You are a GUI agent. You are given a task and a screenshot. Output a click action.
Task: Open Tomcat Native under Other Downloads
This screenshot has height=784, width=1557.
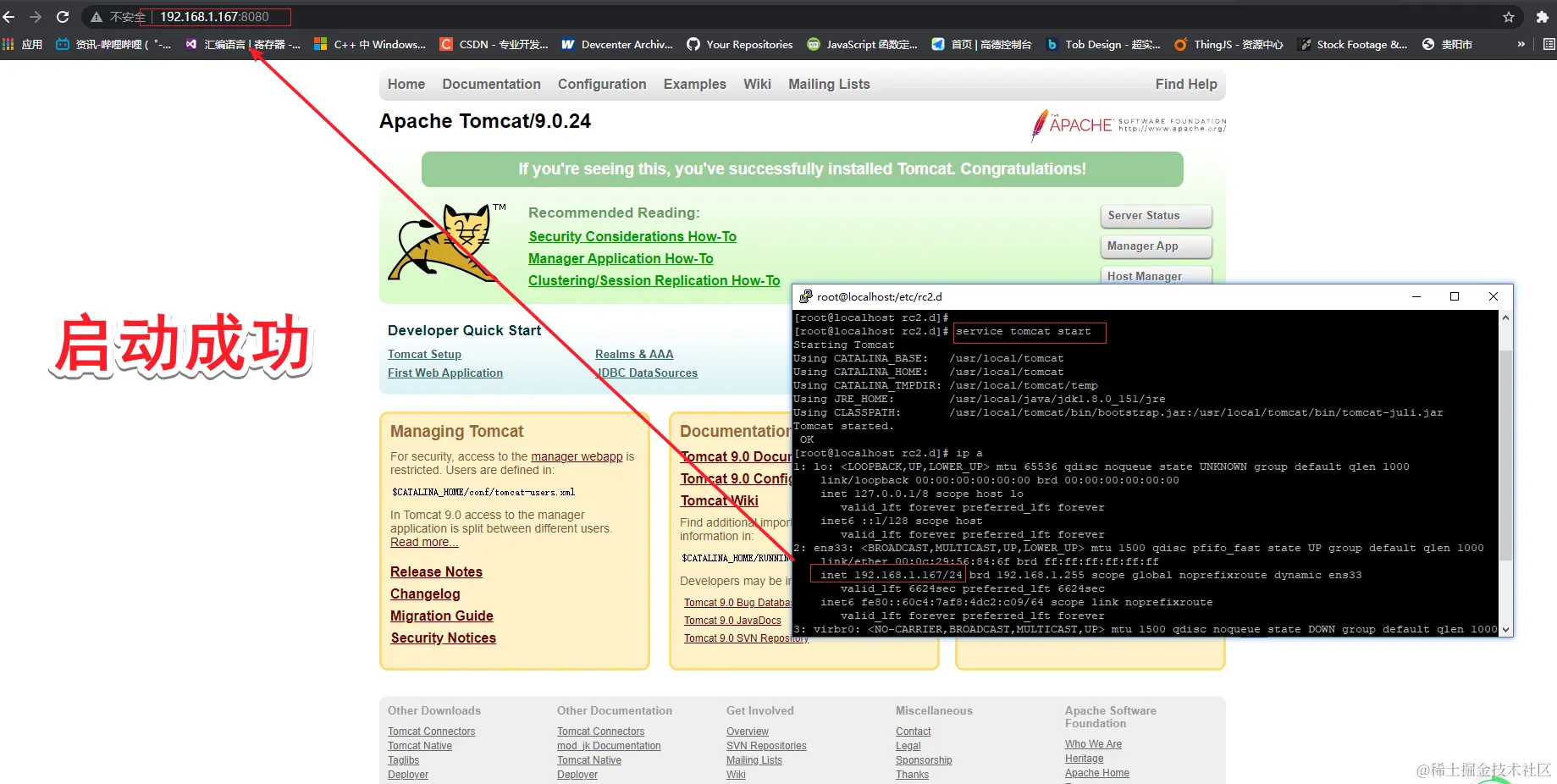420,746
